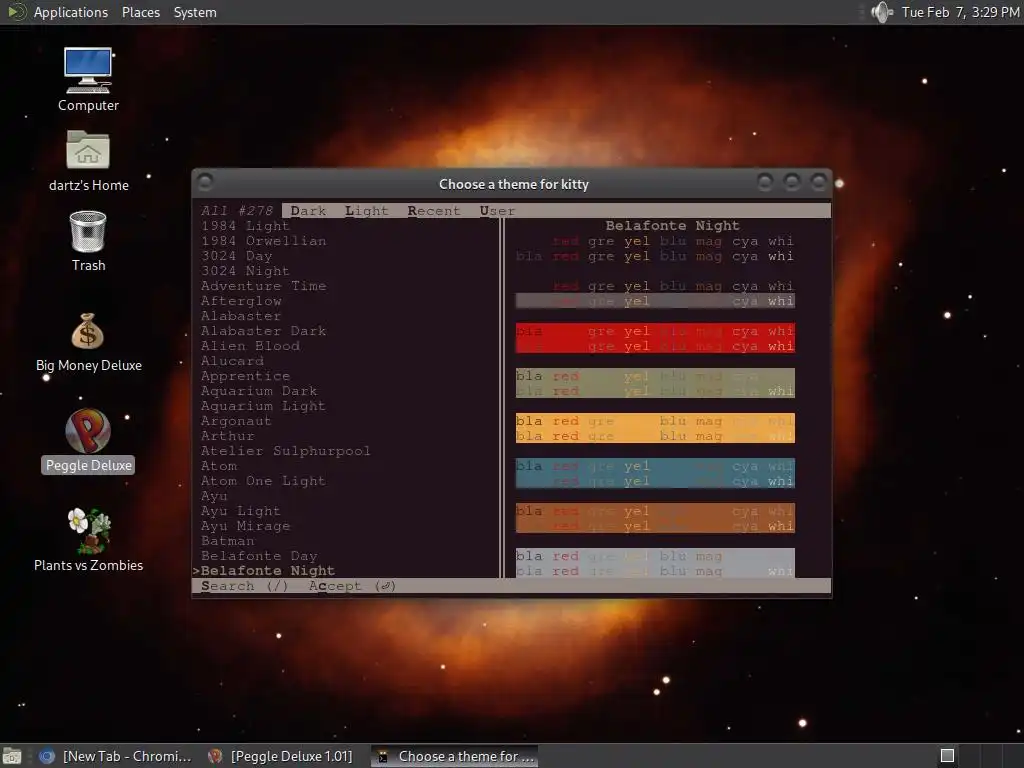This screenshot has width=1024, height=768.
Task: Click the volume speaker icon in the panel
Action: click(882, 12)
